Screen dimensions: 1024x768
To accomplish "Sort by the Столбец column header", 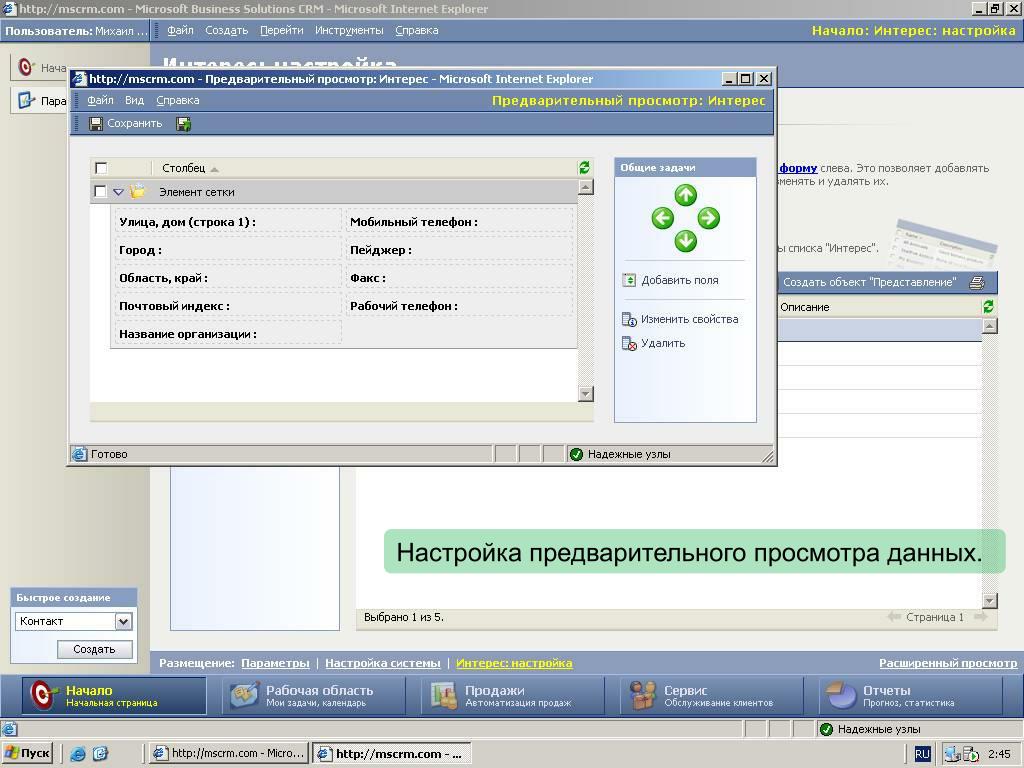I will click(184, 168).
